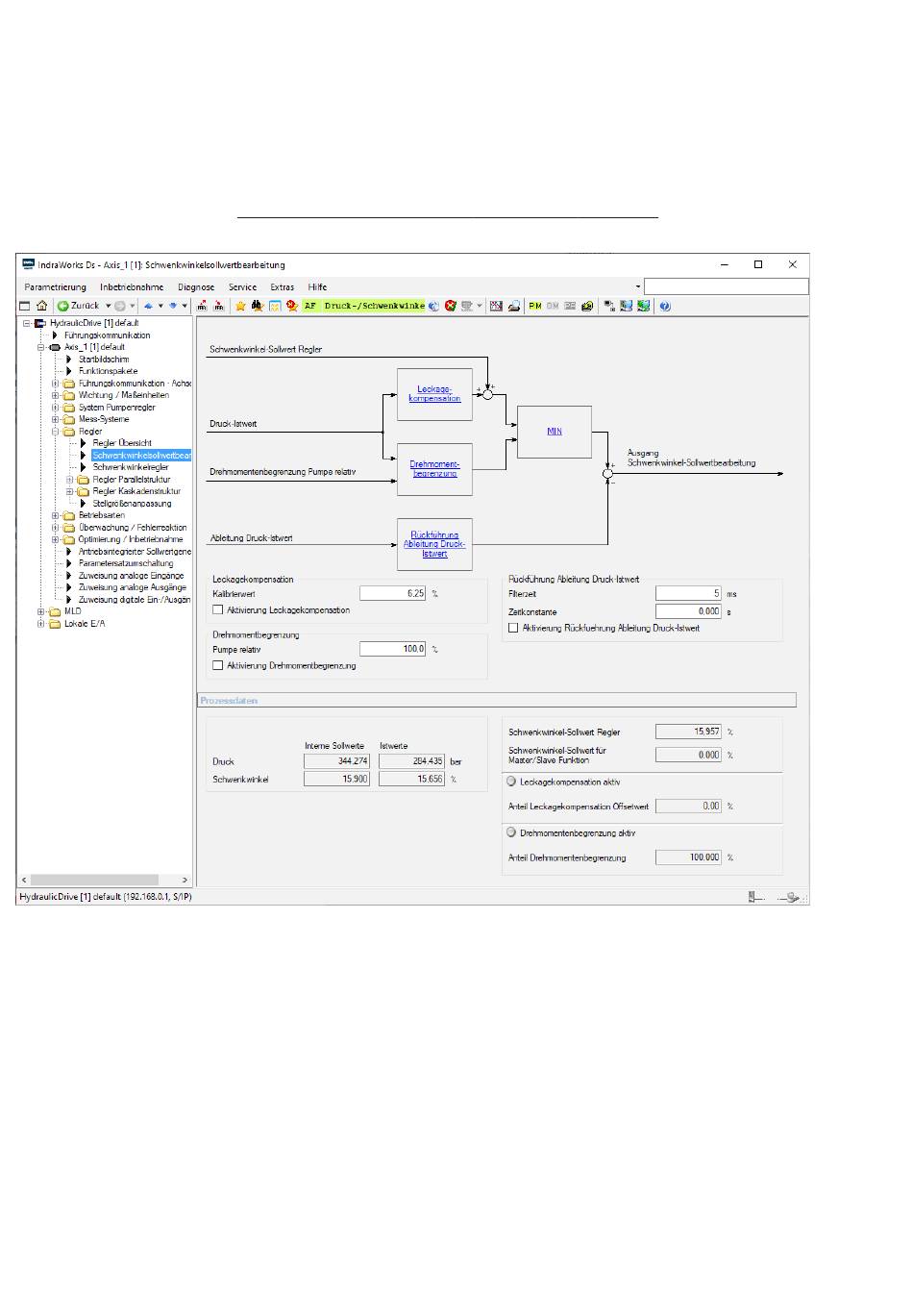Click the MIN block link
The width and height of the screenshot is (913, 1316).
click(555, 431)
